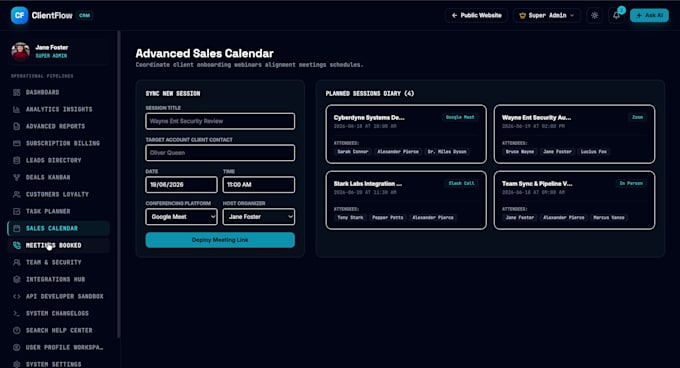The height and width of the screenshot is (368, 680).
Task: Click the Integrations Hub icon
Action: point(16,279)
